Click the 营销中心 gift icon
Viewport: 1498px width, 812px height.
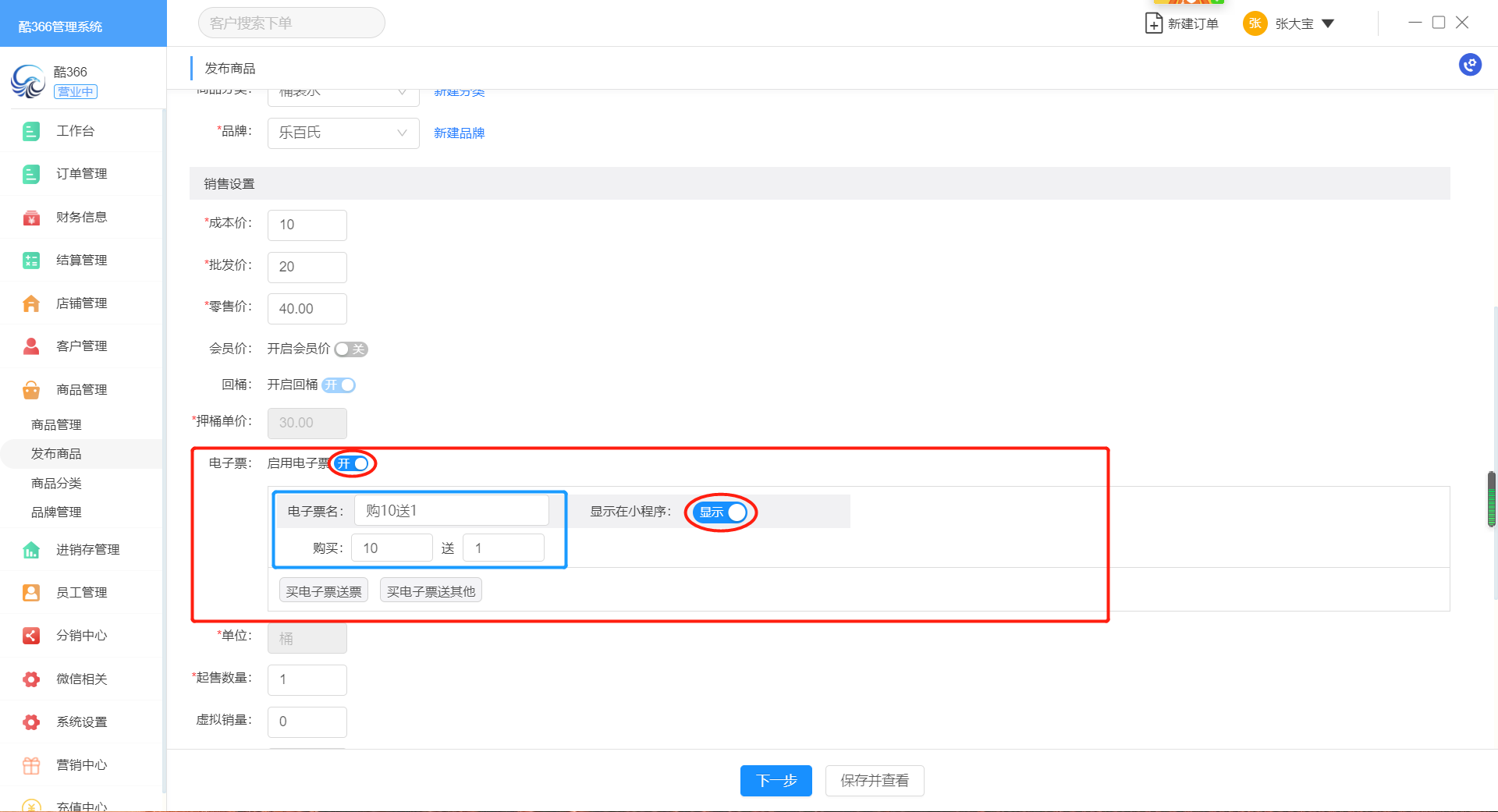point(31,765)
